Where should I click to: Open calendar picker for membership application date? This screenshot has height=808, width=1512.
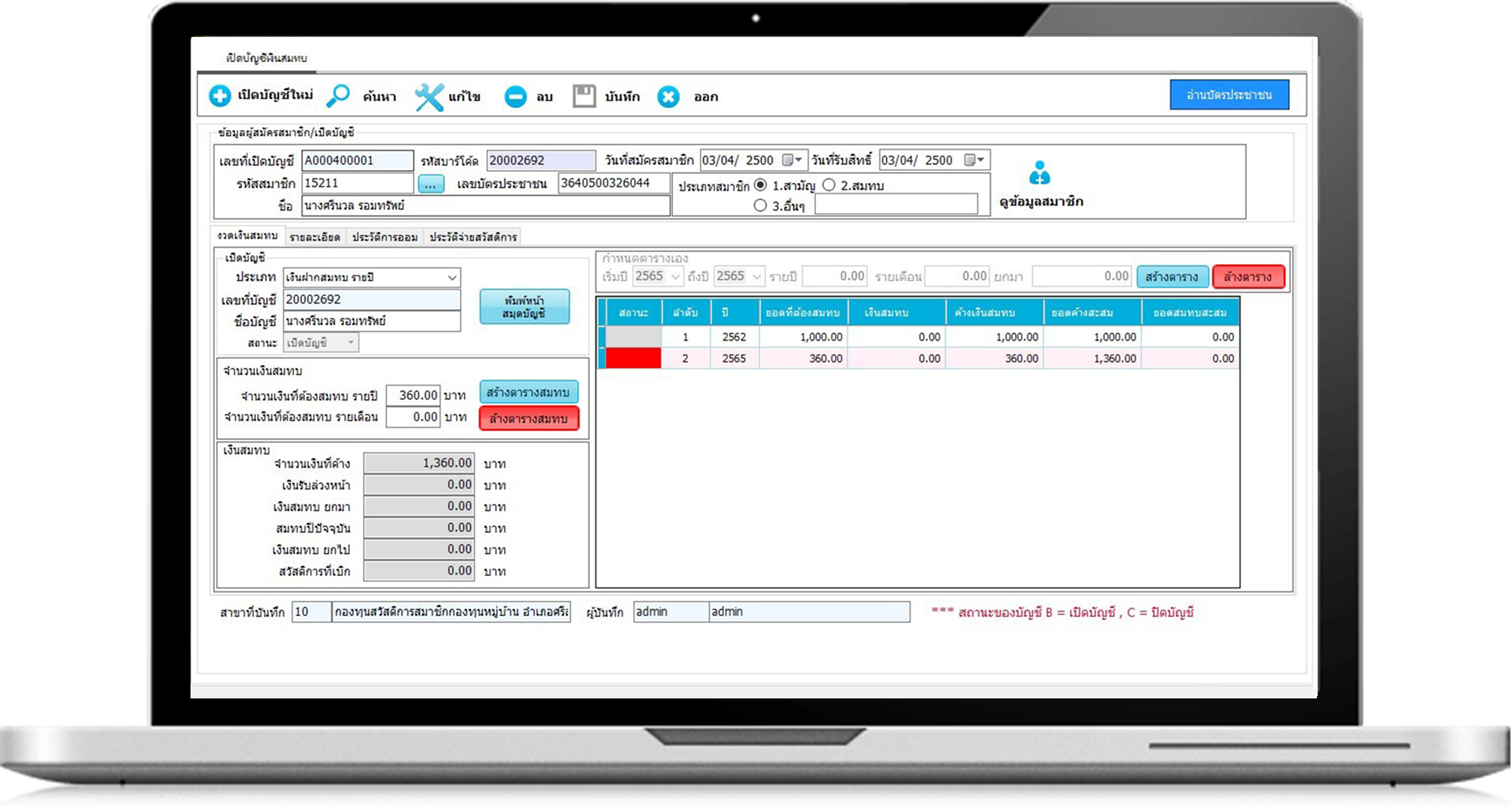click(x=791, y=160)
